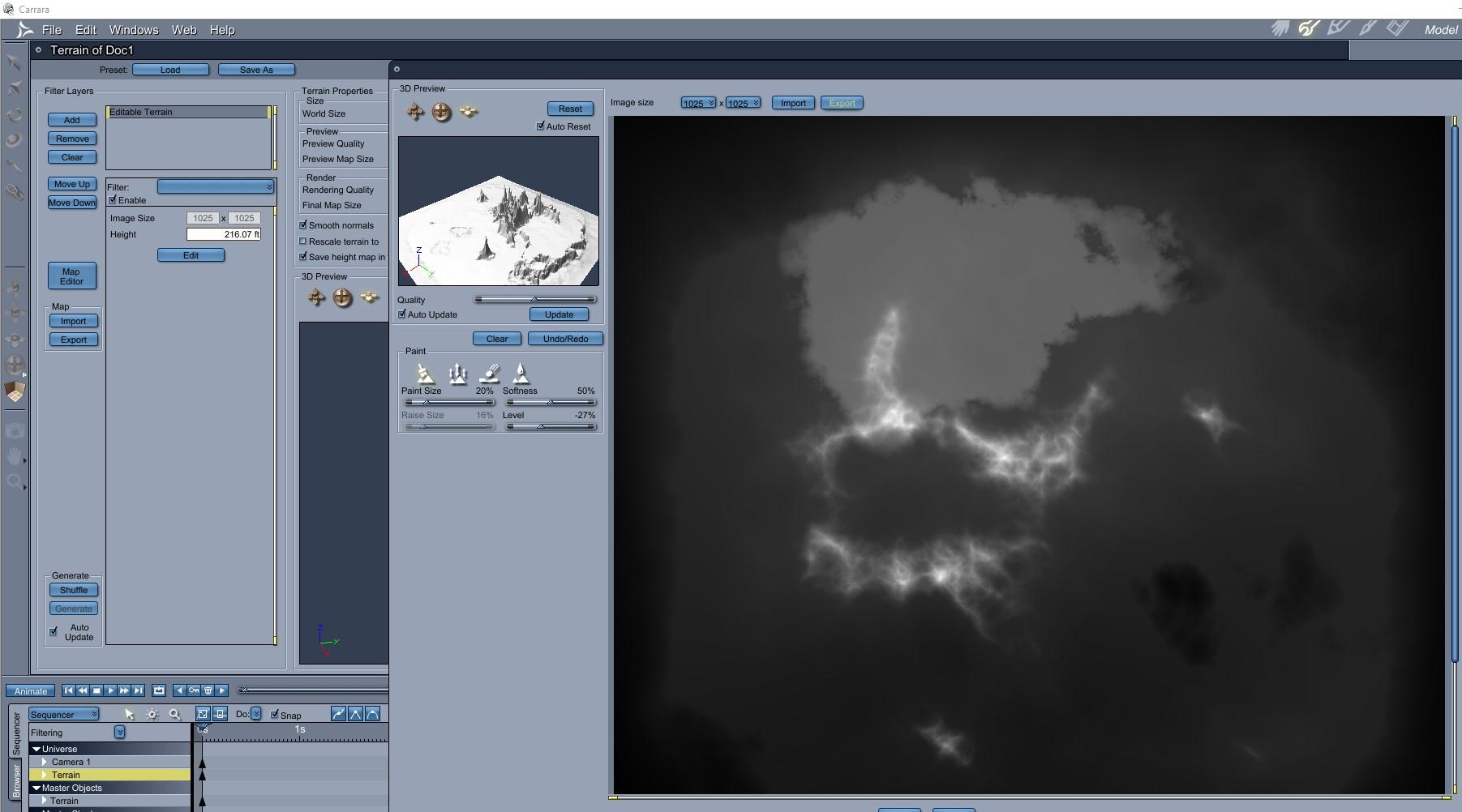Toggle the Auto Reset checkbox

pos(541,126)
